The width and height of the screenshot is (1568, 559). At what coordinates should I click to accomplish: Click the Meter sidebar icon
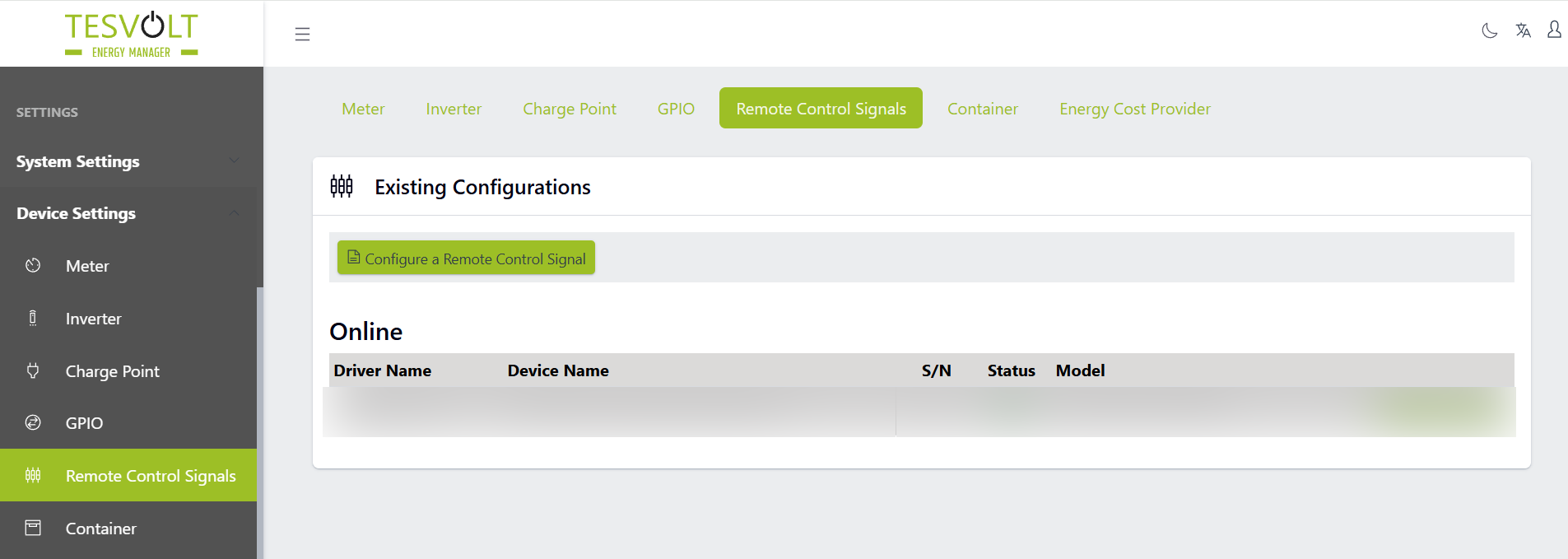tap(33, 266)
